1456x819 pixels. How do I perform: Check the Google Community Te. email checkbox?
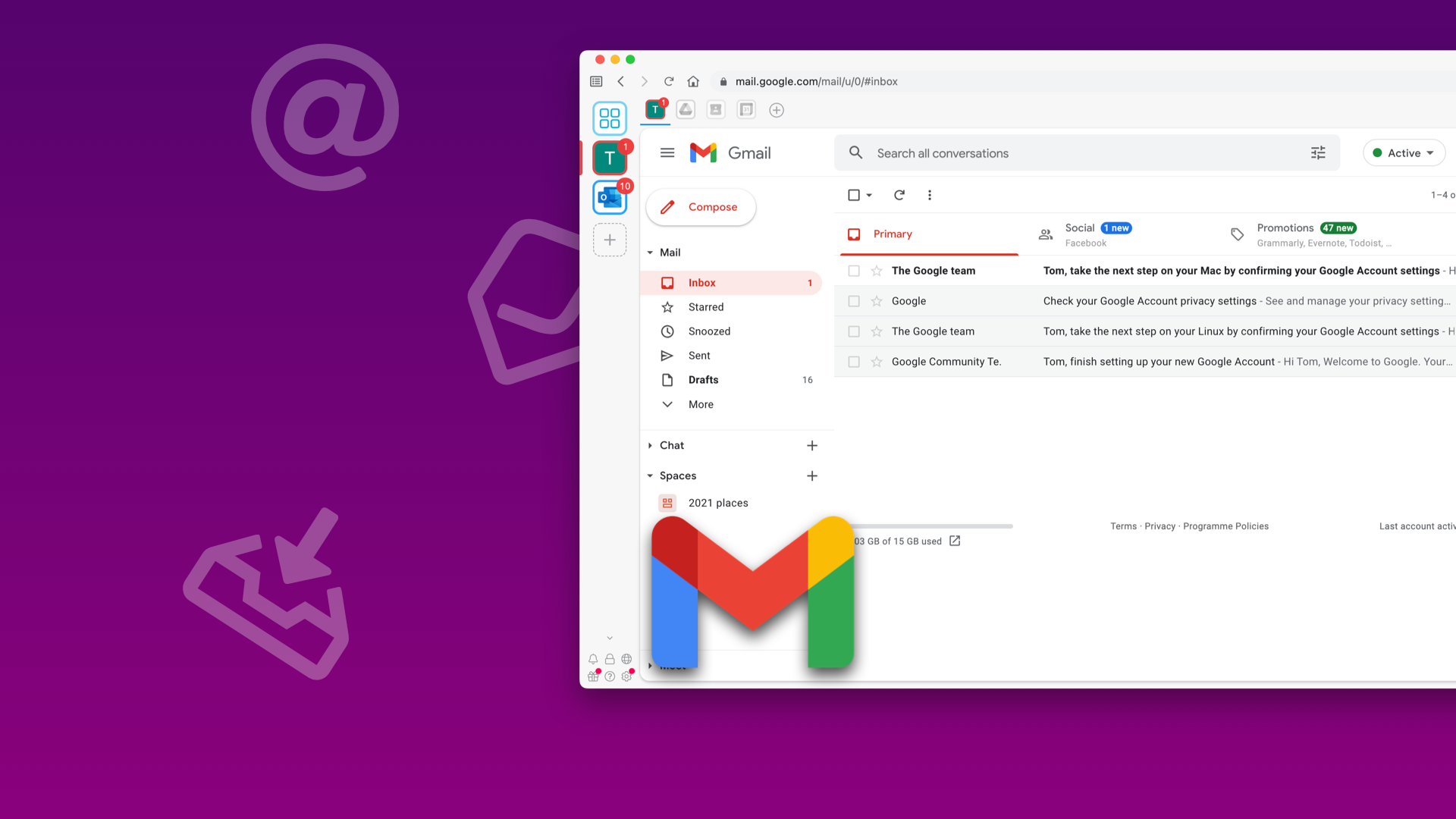click(855, 361)
